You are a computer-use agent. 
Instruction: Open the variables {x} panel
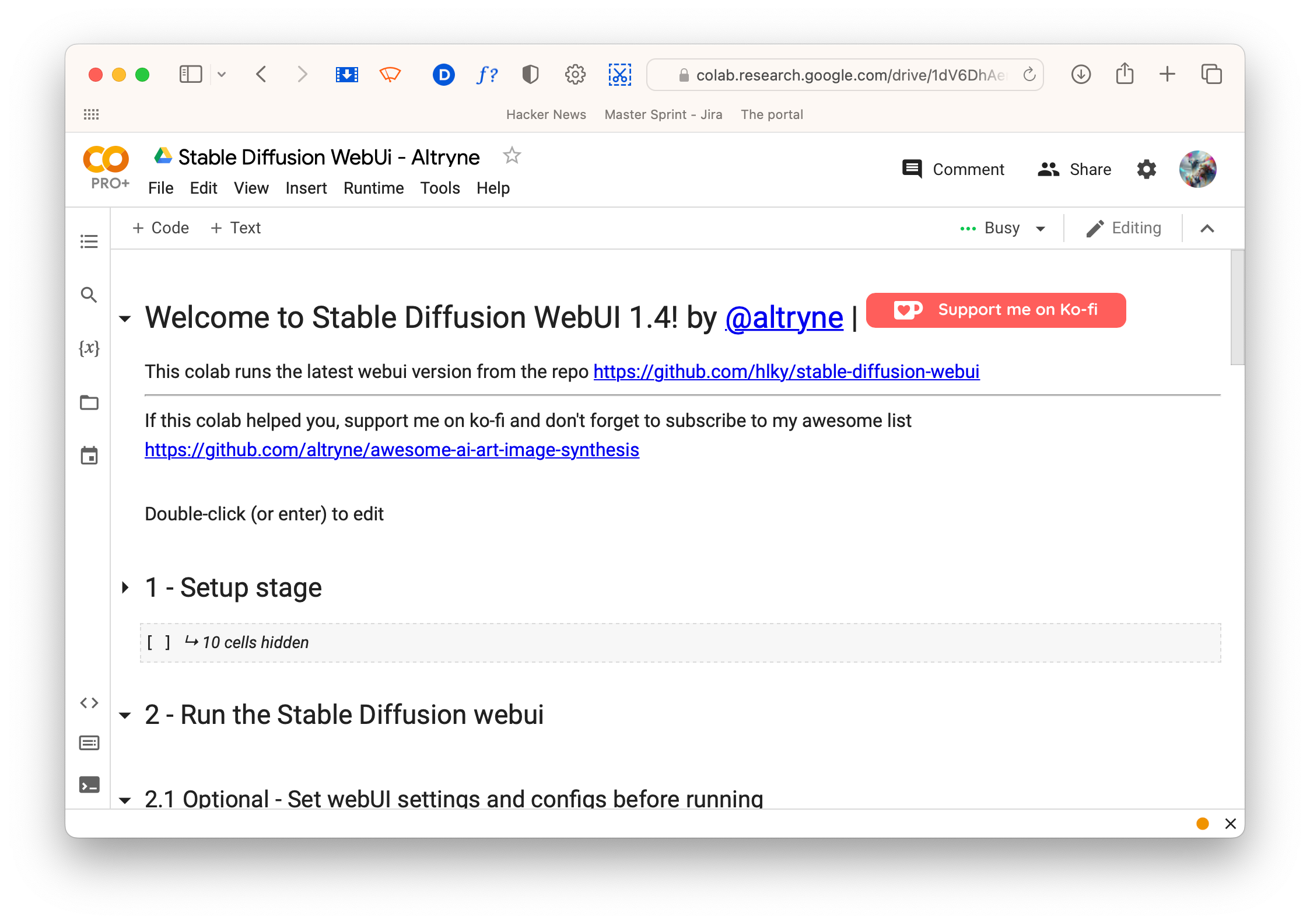click(x=89, y=348)
